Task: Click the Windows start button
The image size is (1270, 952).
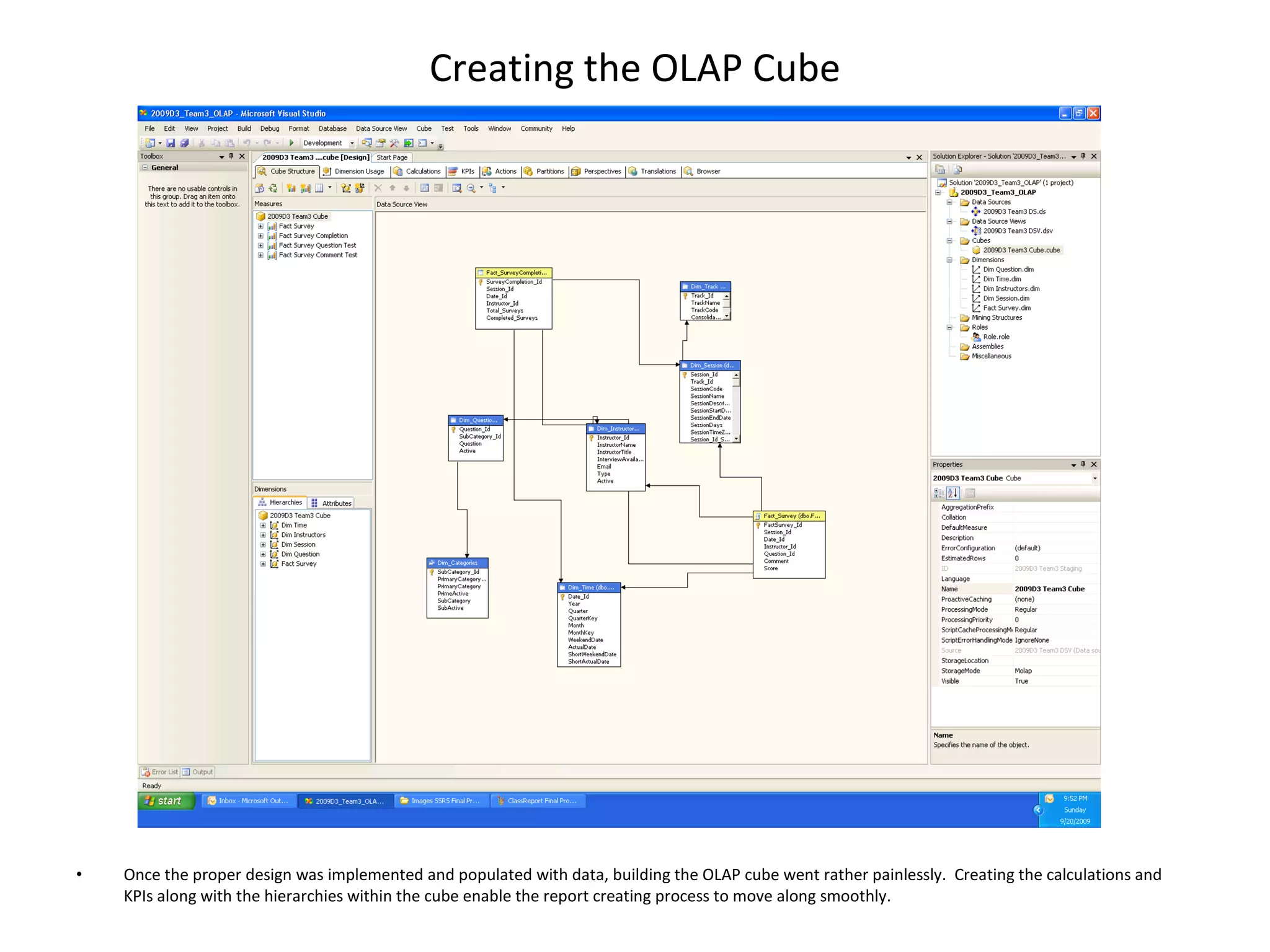Action: 166,801
